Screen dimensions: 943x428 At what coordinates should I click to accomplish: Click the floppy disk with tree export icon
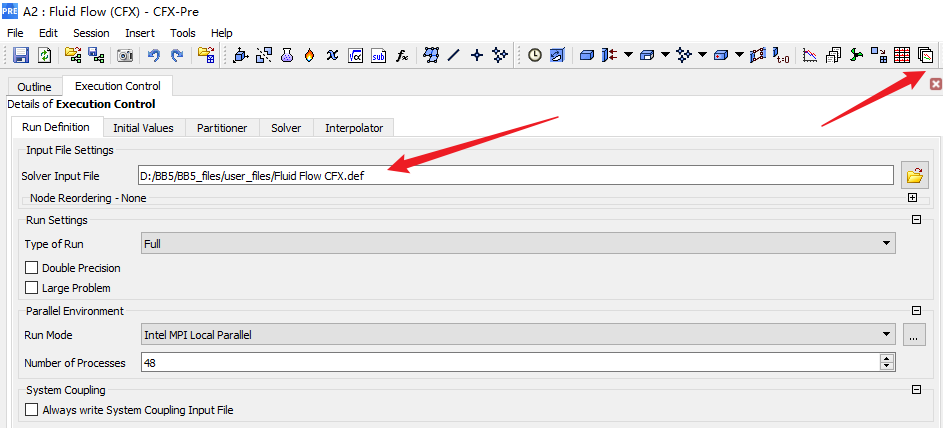96,55
